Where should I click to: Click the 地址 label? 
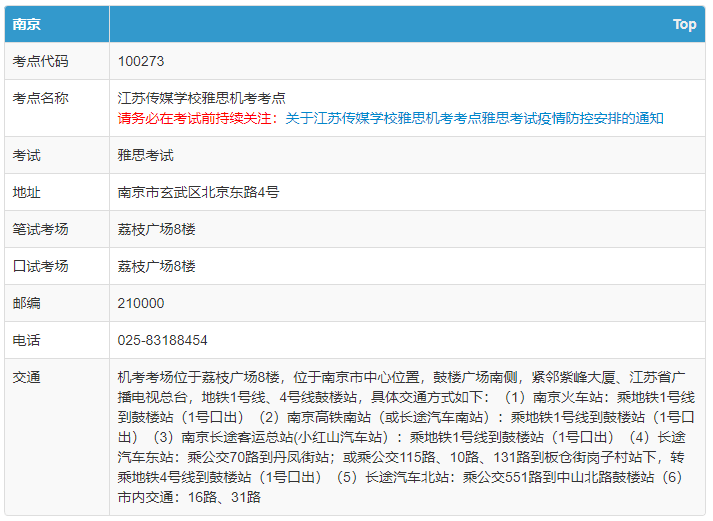click(x=26, y=192)
